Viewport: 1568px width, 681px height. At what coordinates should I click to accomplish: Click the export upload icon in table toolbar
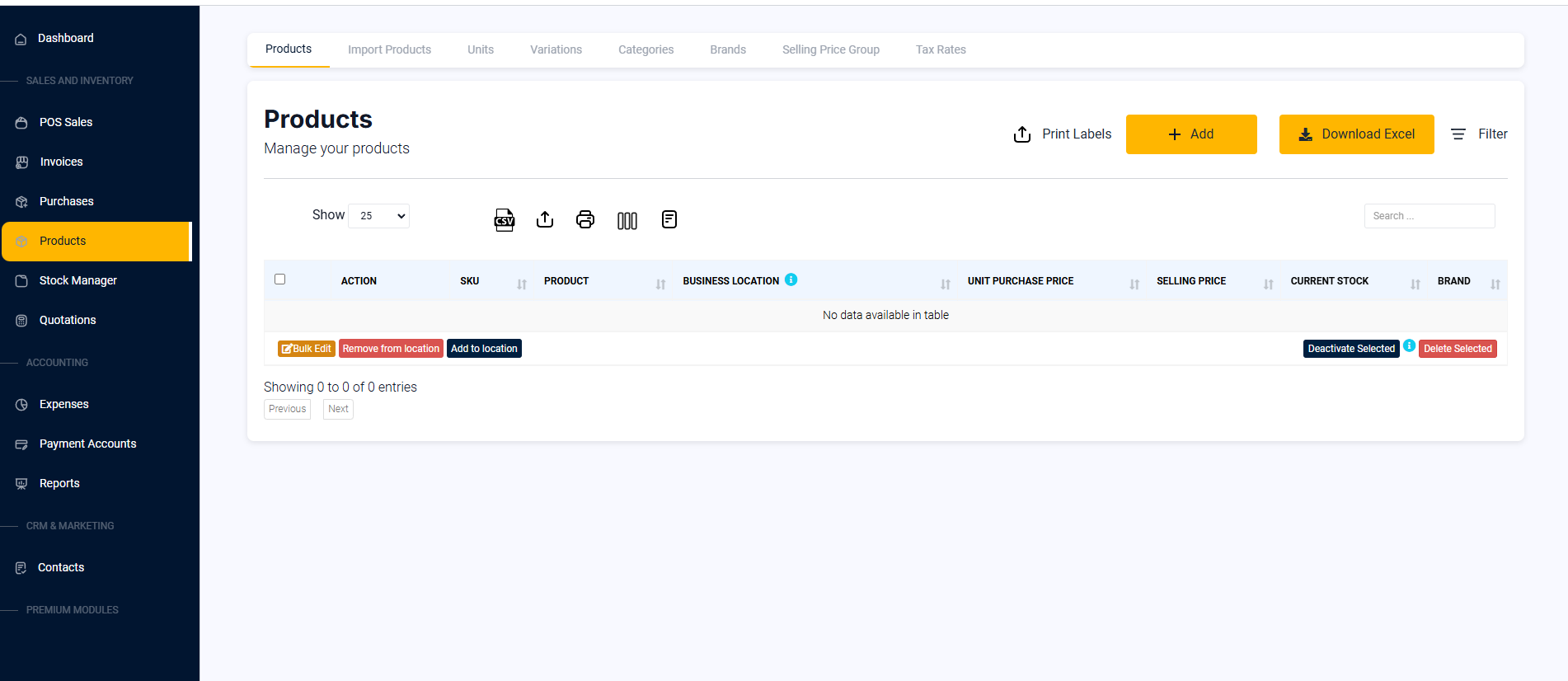tap(545, 219)
